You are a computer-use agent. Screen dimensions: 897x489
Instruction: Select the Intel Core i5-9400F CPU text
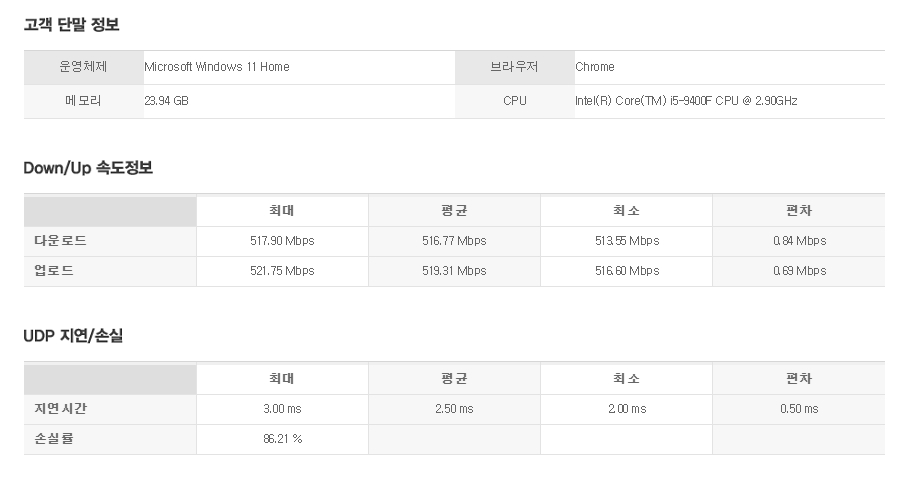tap(686, 101)
